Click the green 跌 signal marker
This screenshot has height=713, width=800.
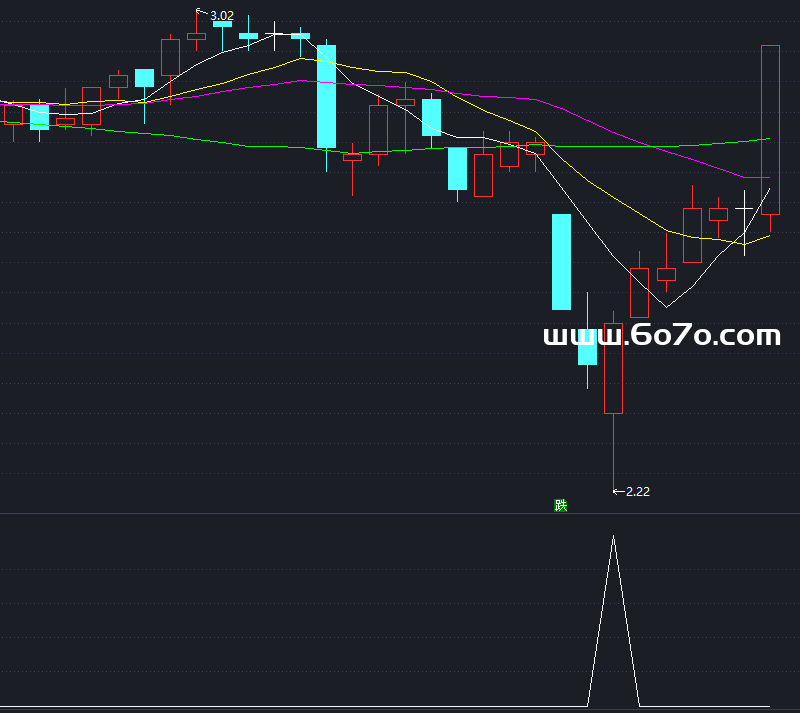point(561,505)
